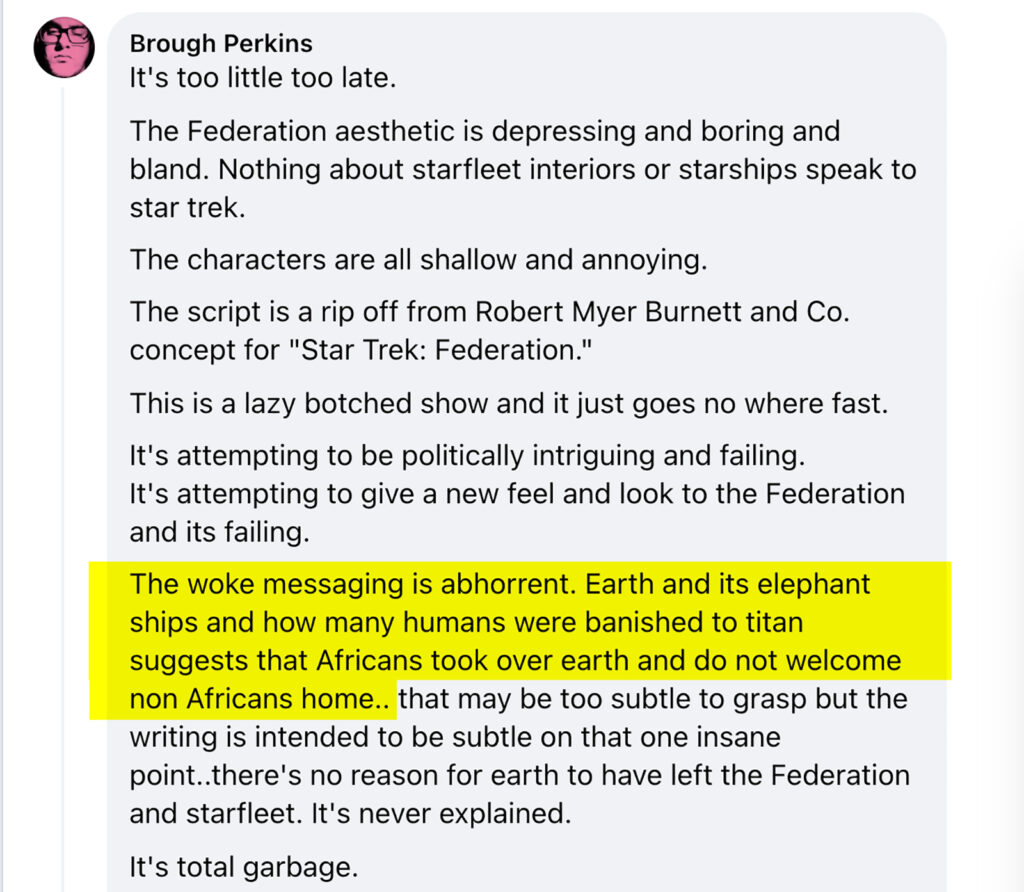The height and width of the screenshot is (892, 1024).
Task: Click the sentence about shallow and annoying characters
Action: tap(418, 260)
